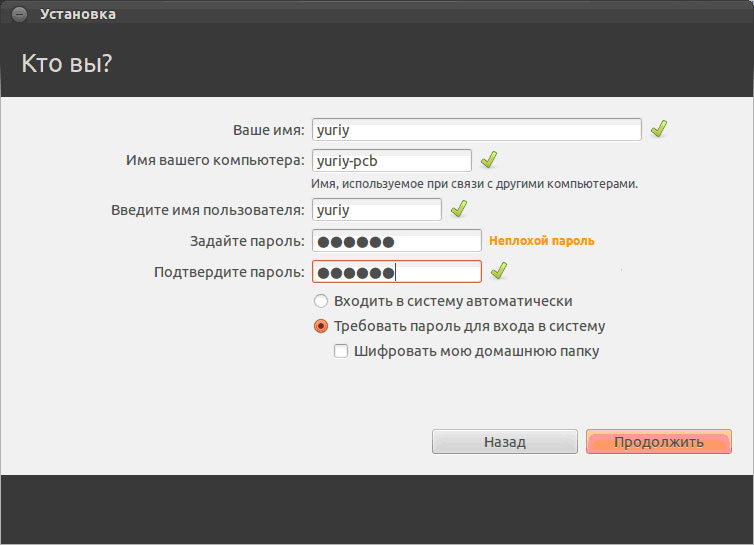Click the checkmark beside the username field

pos(459,209)
